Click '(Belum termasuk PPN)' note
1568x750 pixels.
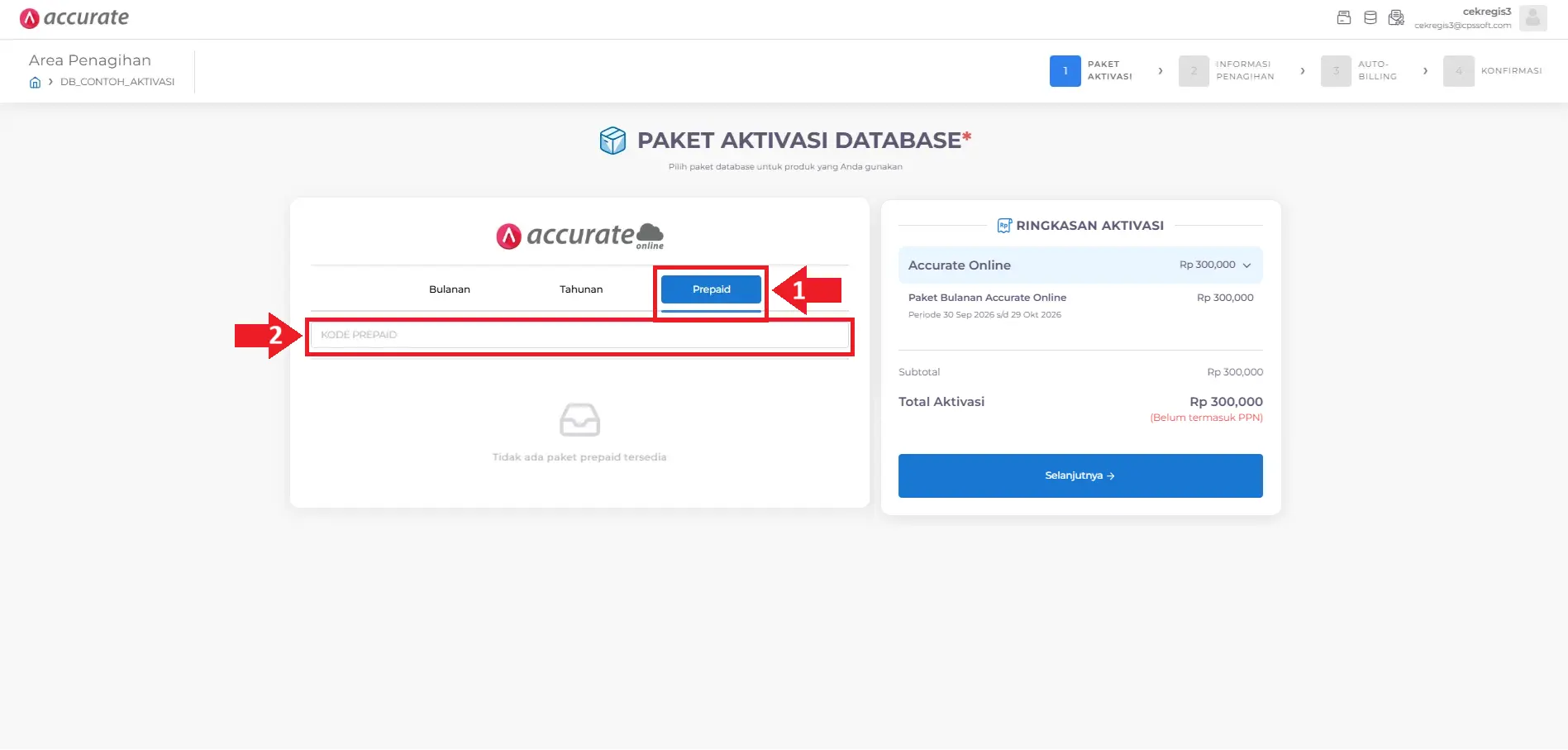(1206, 418)
